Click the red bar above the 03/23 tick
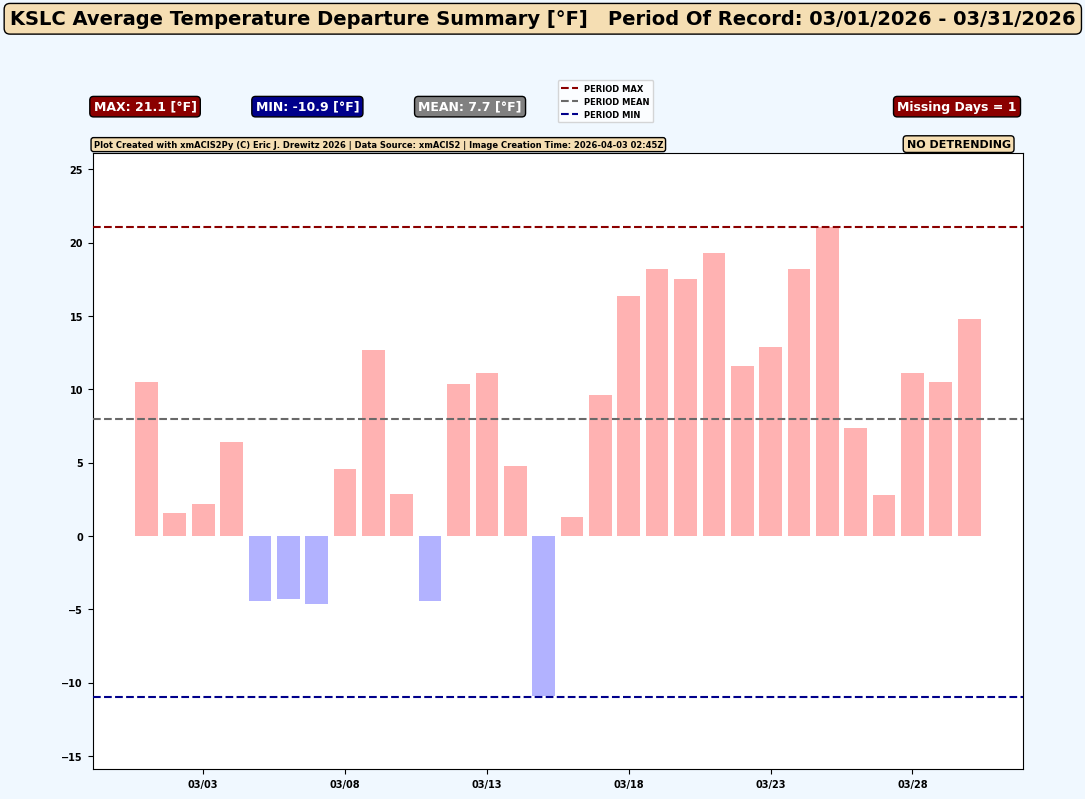Image resolution: width=1085 pixels, height=799 pixels. coord(771,441)
